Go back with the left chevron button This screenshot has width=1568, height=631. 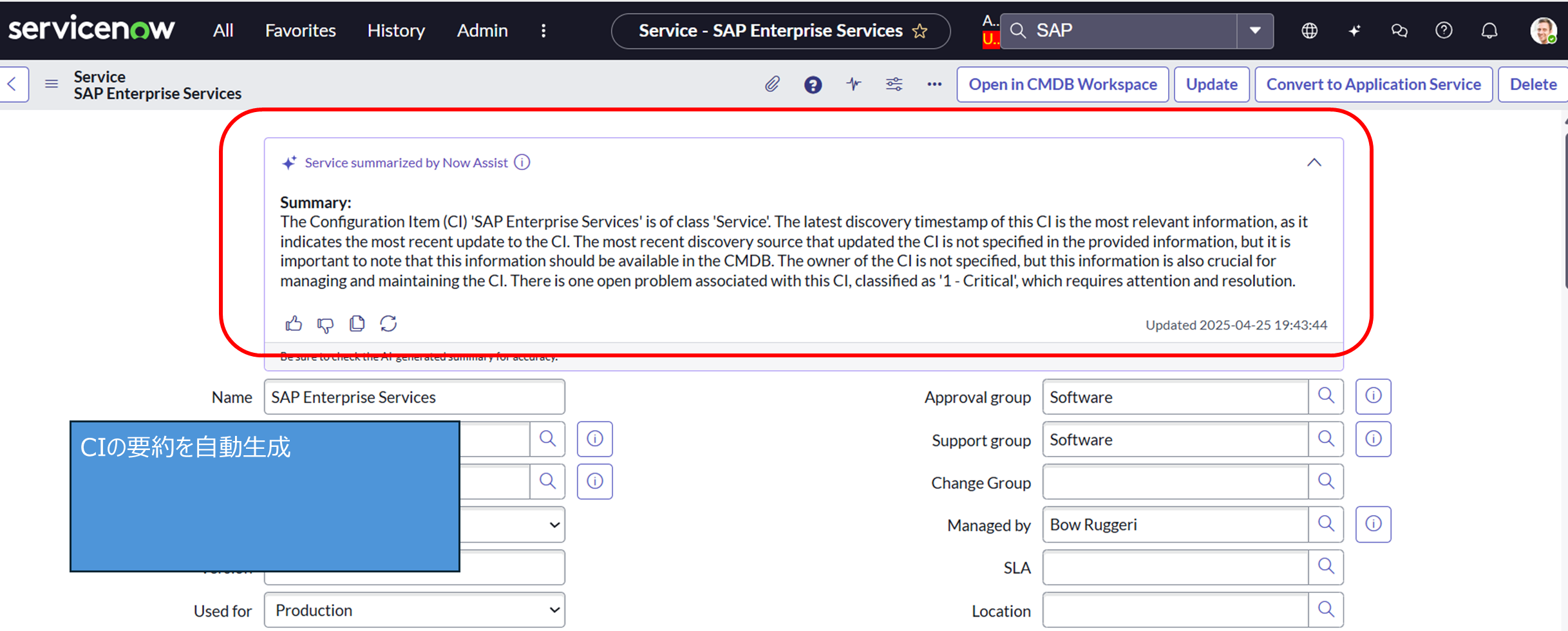12,84
